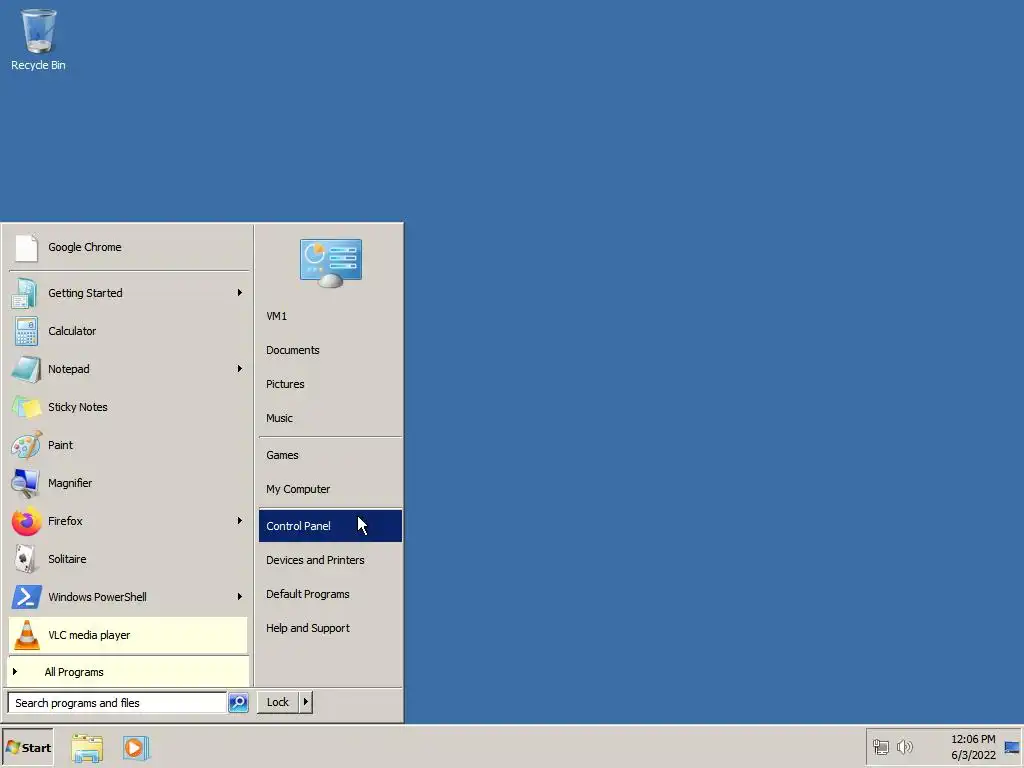Screen dimensions: 1024x768
Task: Click the Windows PowerShell icon
Action: (x=26, y=597)
